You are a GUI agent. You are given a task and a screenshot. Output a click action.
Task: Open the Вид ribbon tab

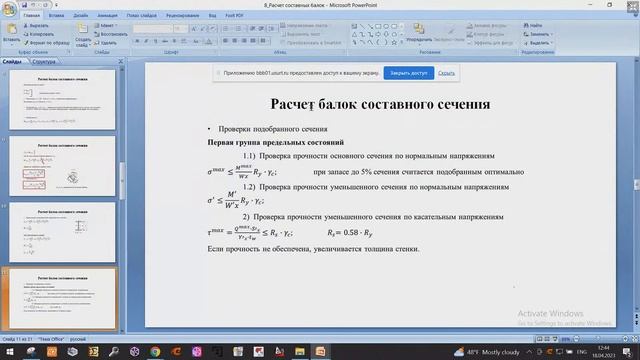[212, 16]
